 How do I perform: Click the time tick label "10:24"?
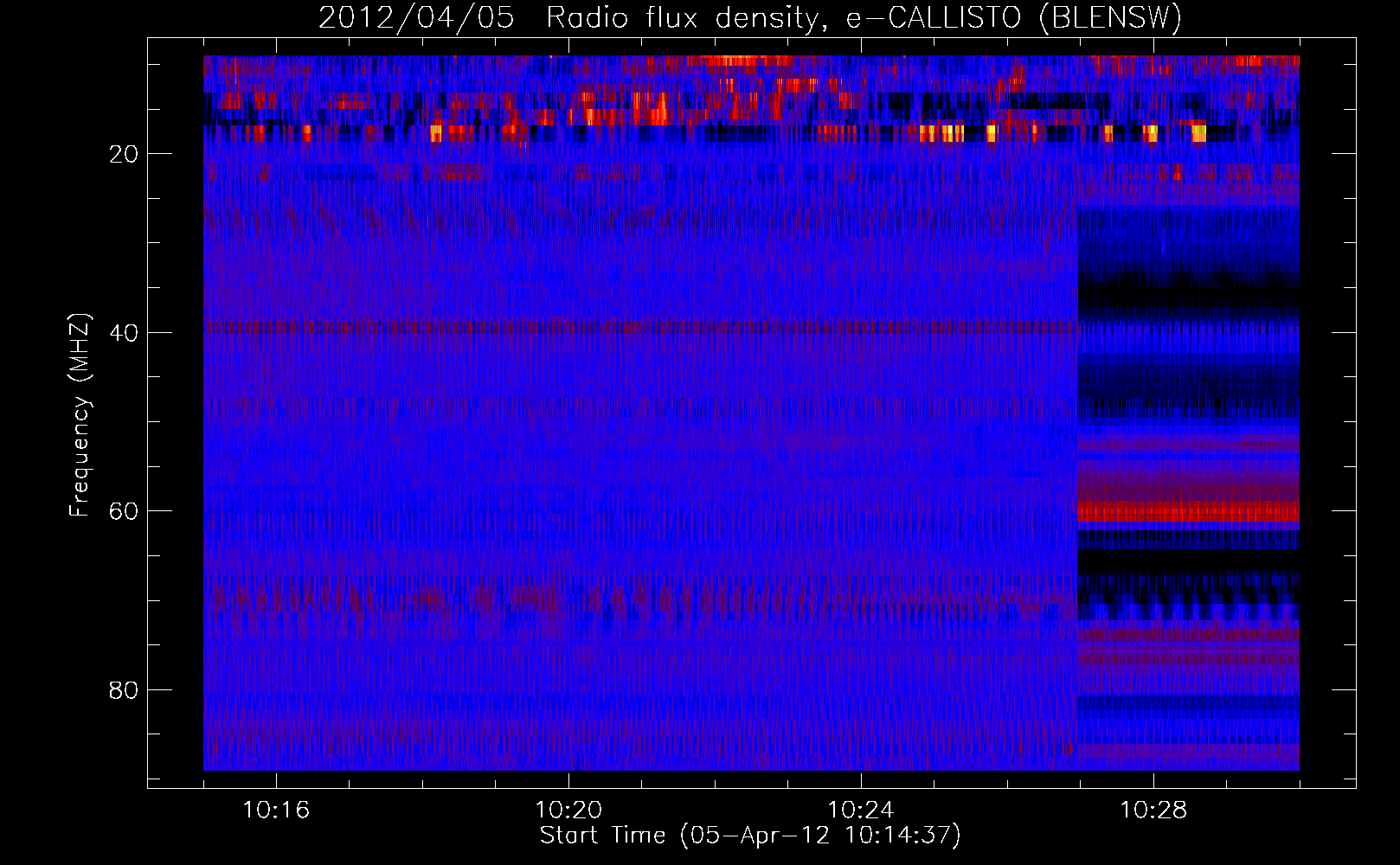click(861, 810)
